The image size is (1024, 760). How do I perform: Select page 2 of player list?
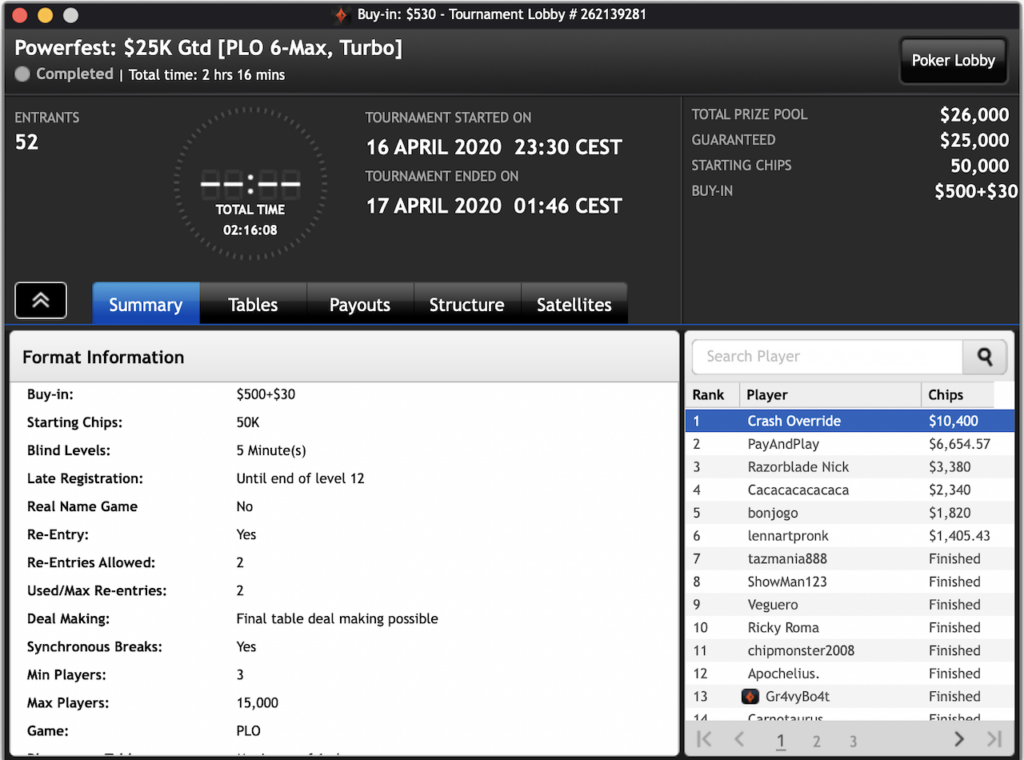pos(816,741)
